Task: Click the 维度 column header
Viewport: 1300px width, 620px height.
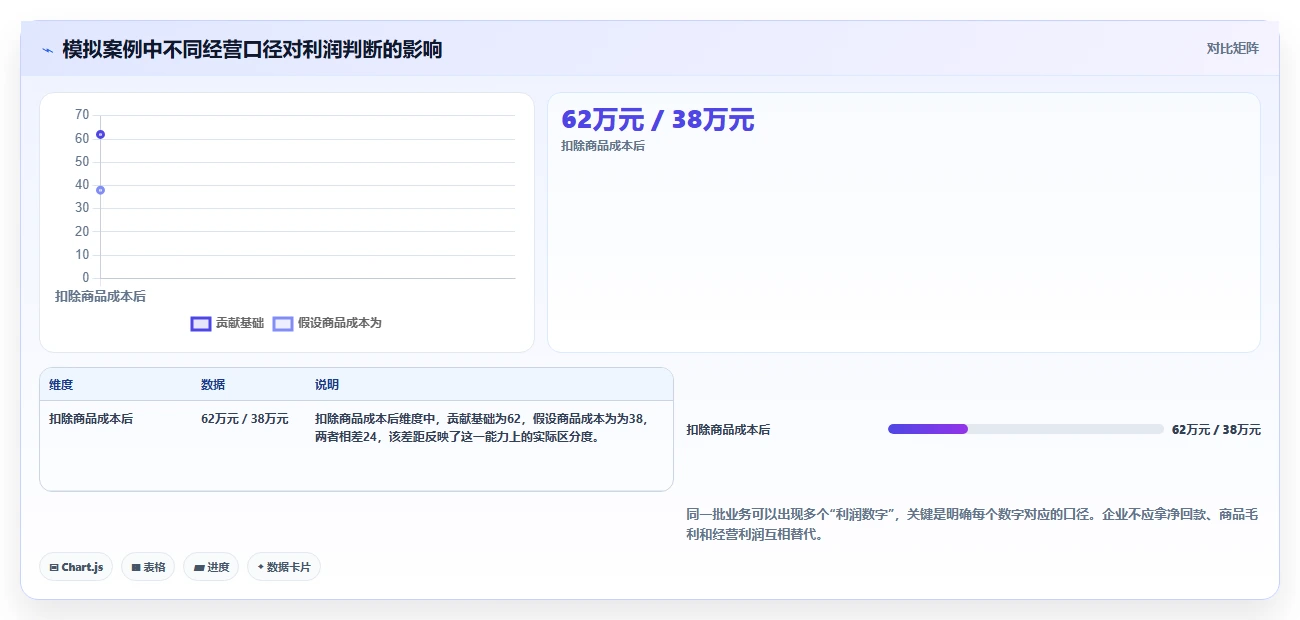Action: point(61,385)
